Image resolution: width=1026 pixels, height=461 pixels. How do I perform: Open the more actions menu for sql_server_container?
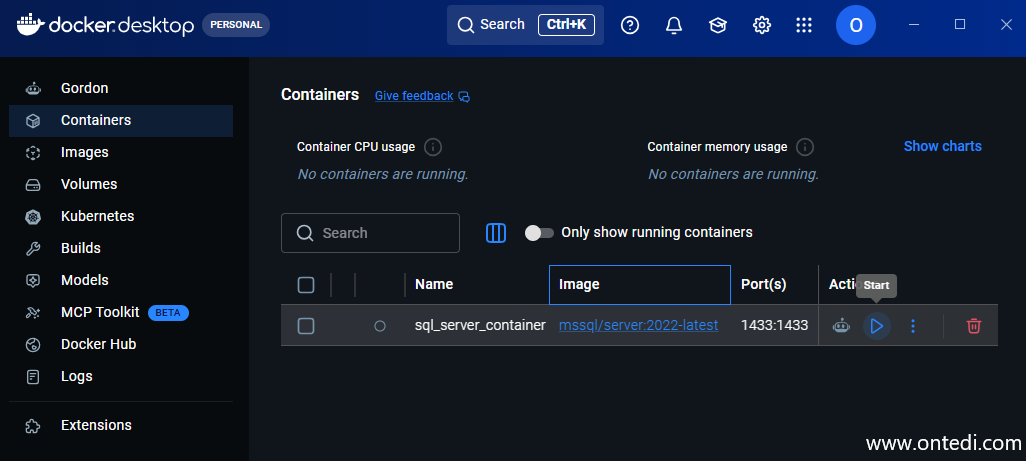pyautogui.click(x=913, y=326)
